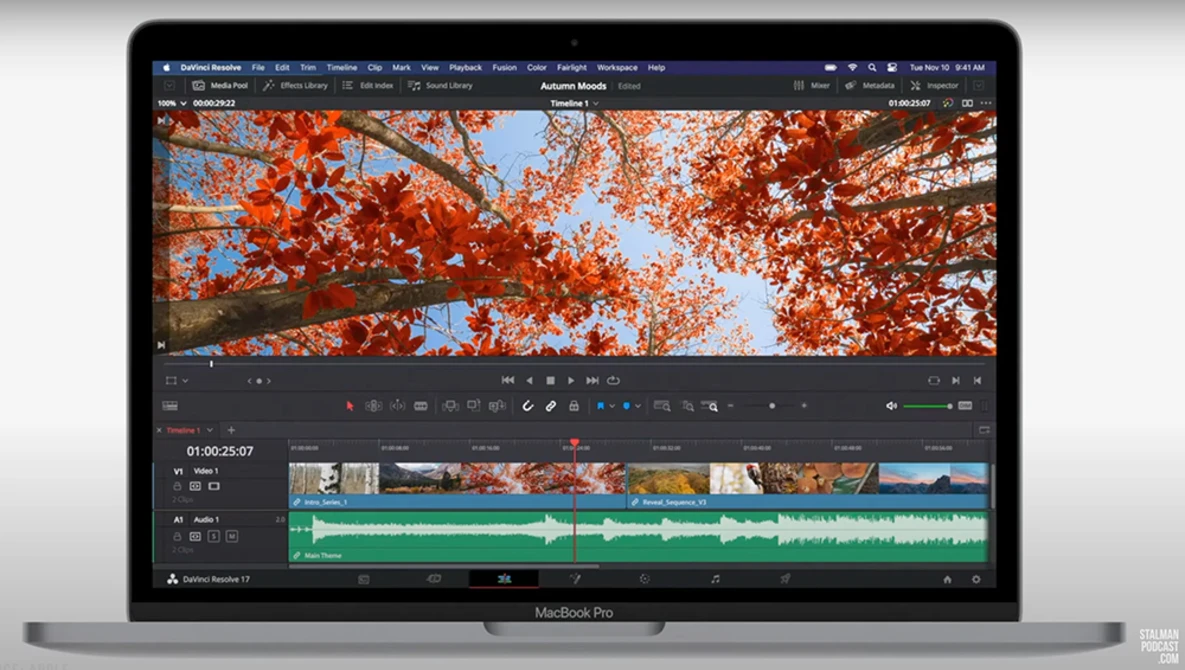1185x670 pixels.
Task: Open the Workspace menu
Action: pos(617,67)
